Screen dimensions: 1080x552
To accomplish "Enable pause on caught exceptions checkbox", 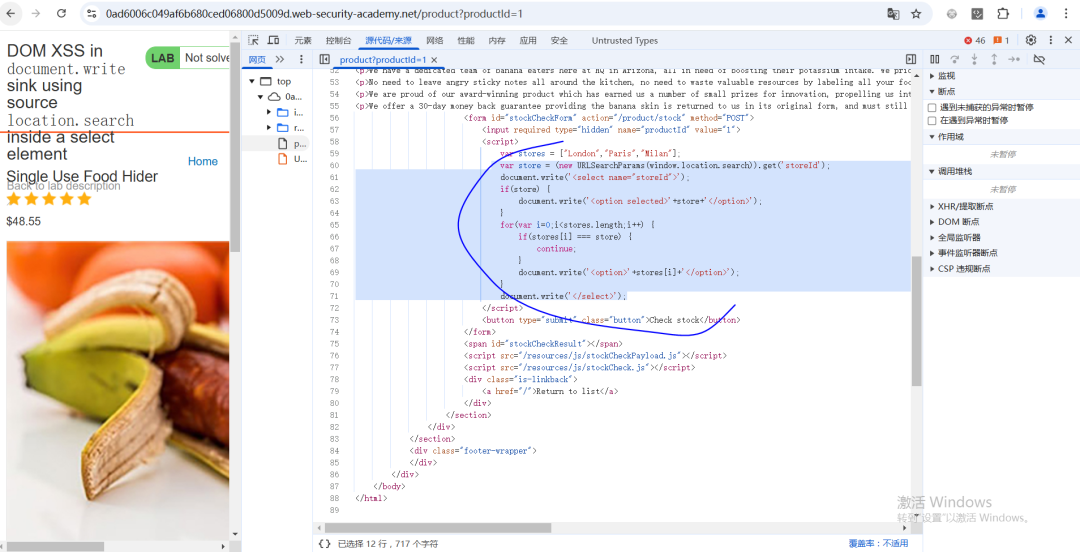I will click(932, 120).
